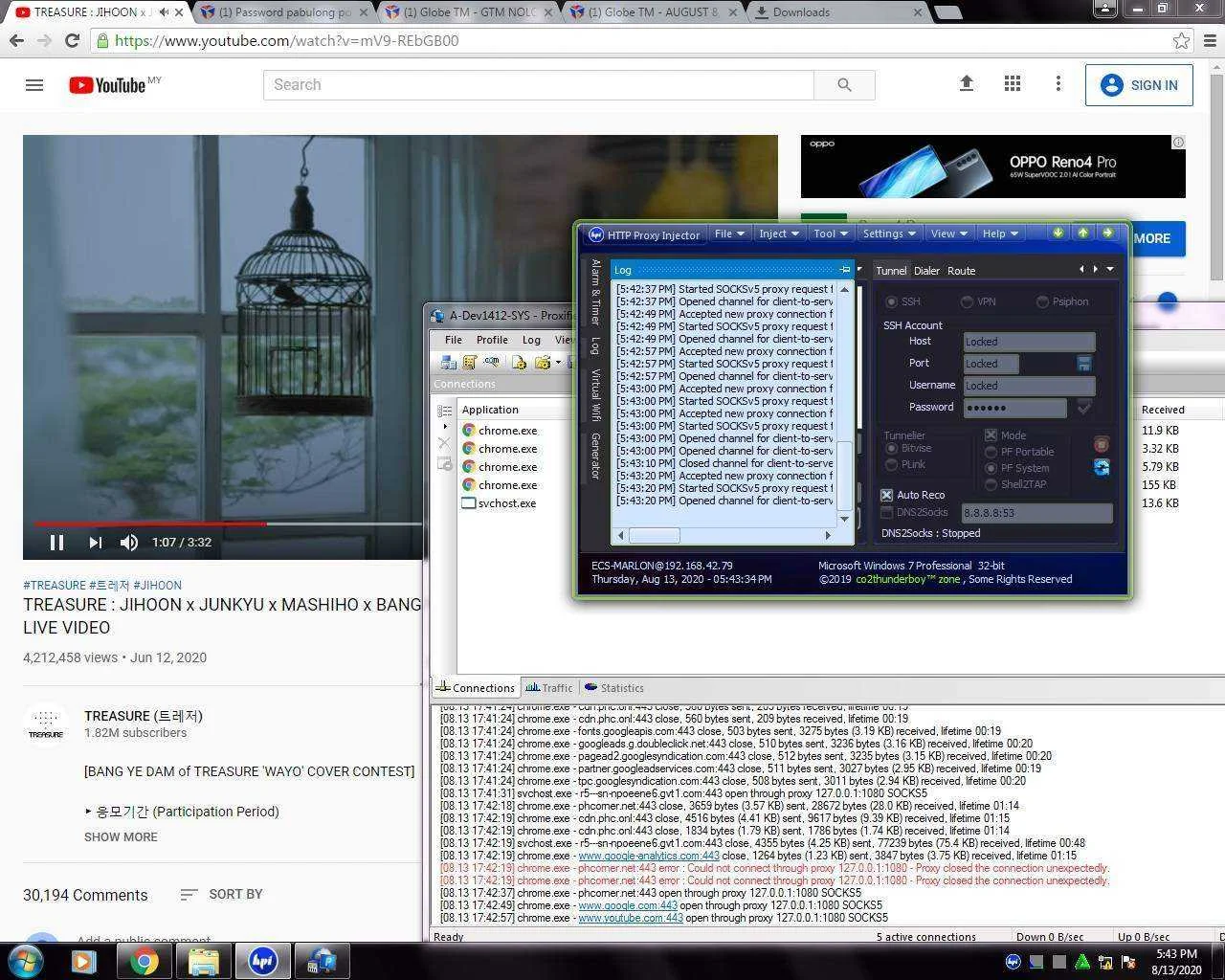This screenshot has width=1225, height=980.
Task: Open Inject dropdown menu
Action: (x=778, y=234)
